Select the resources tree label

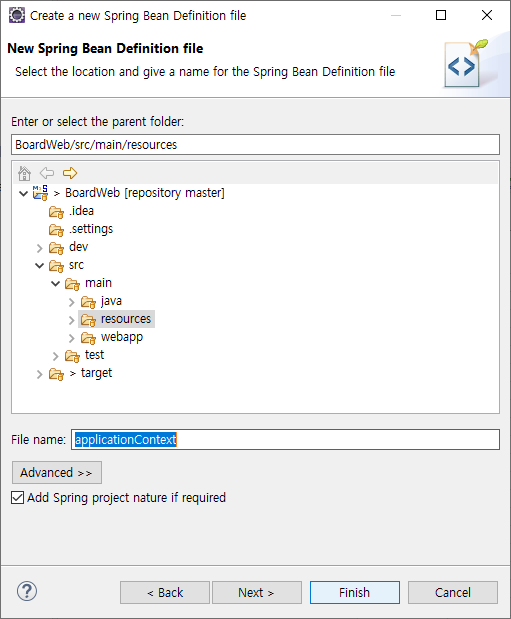(126, 319)
